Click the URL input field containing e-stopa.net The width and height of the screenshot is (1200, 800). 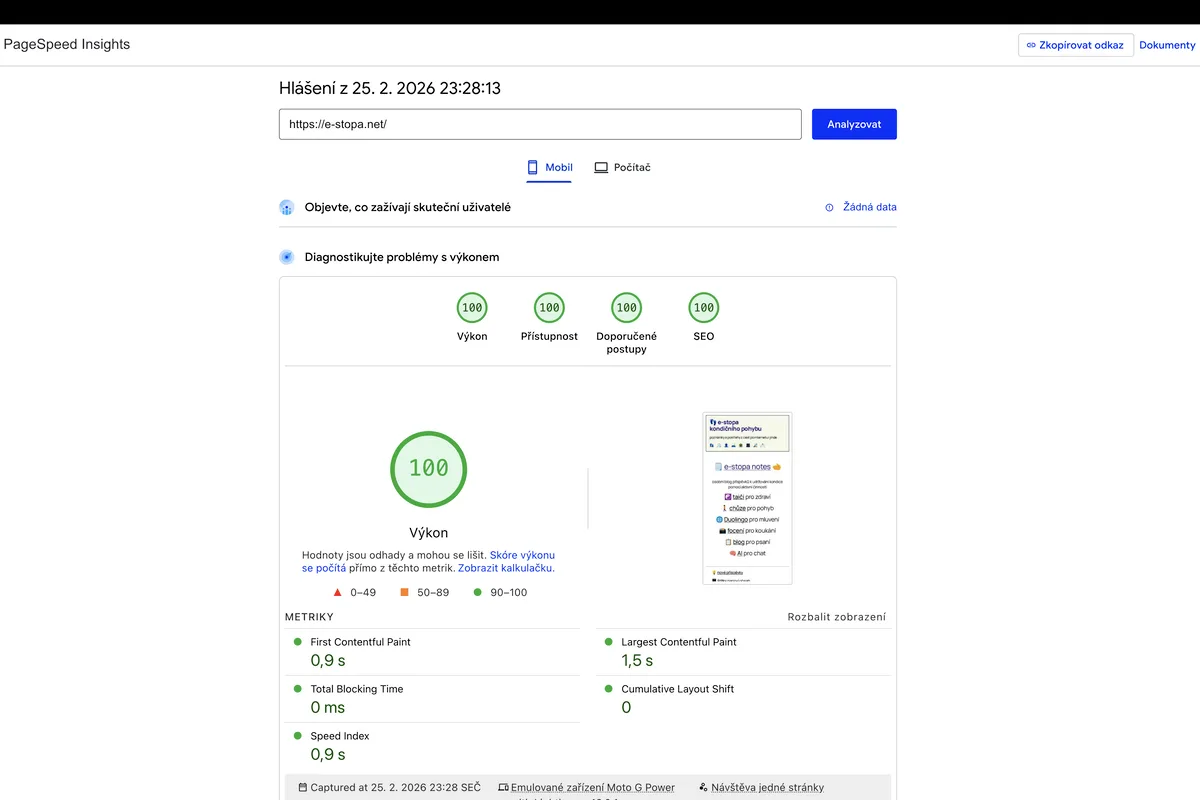pyautogui.click(x=540, y=123)
